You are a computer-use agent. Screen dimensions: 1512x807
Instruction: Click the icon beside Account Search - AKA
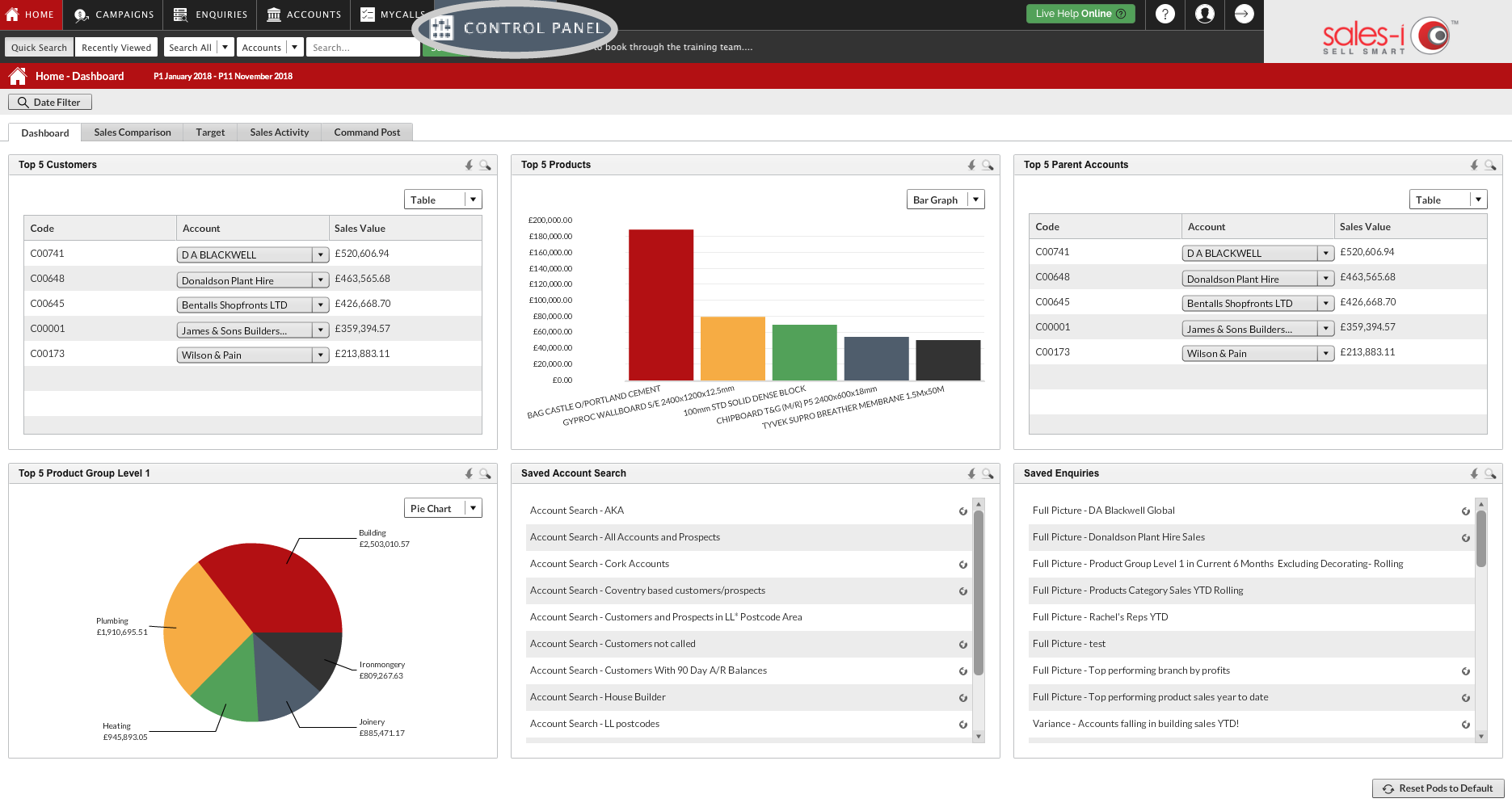tap(963, 511)
